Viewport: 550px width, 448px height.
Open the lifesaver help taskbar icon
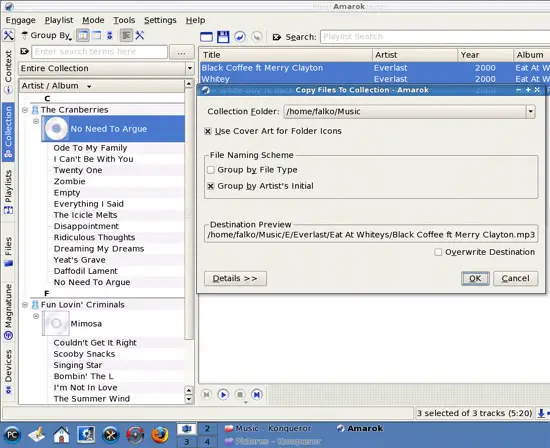135,435
